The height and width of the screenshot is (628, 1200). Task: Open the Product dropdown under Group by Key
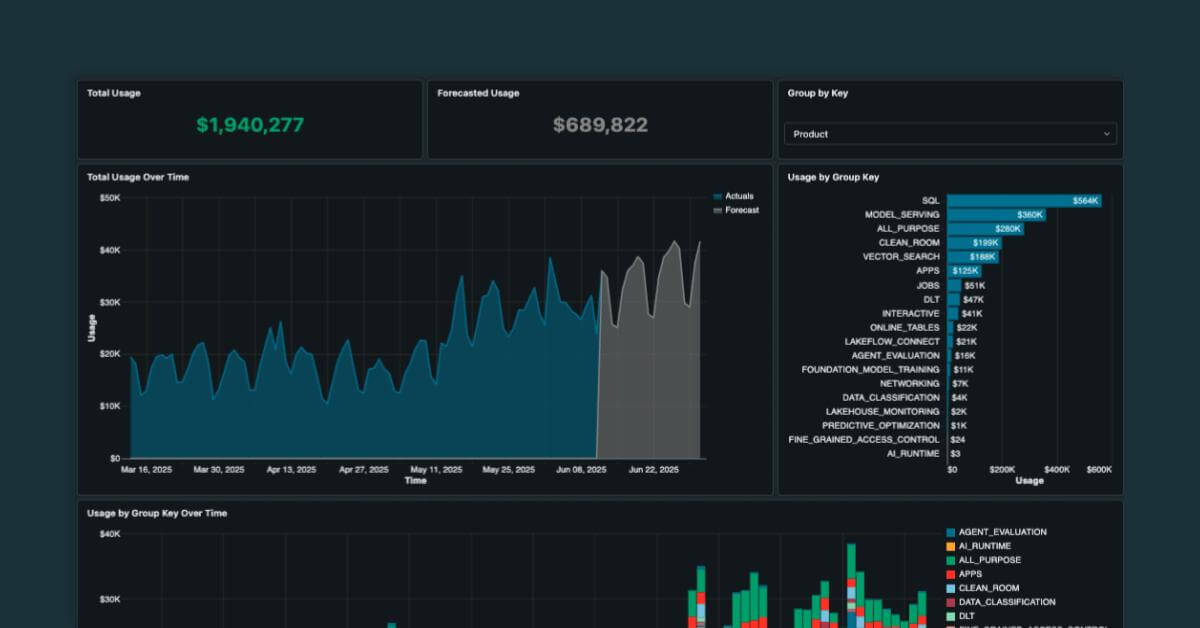pyautogui.click(x=948, y=134)
